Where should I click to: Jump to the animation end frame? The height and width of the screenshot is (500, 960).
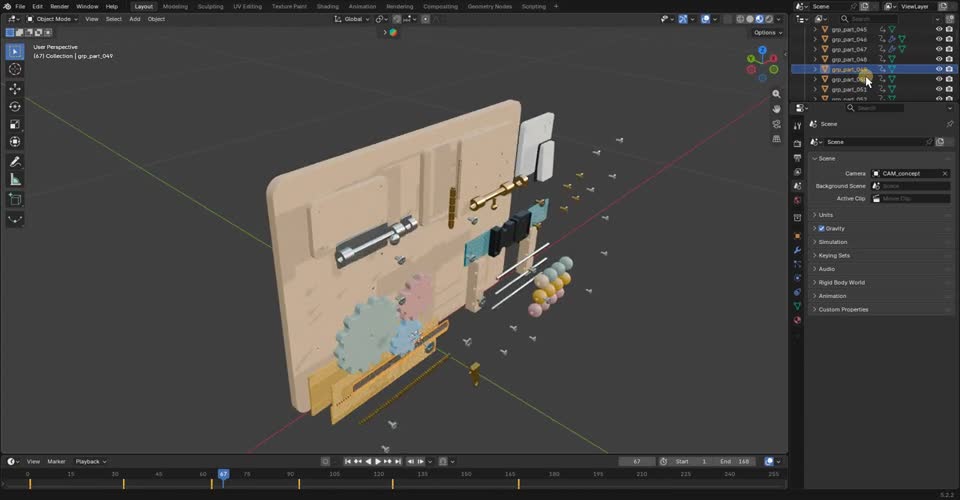pyautogui.click(x=398, y=461)
